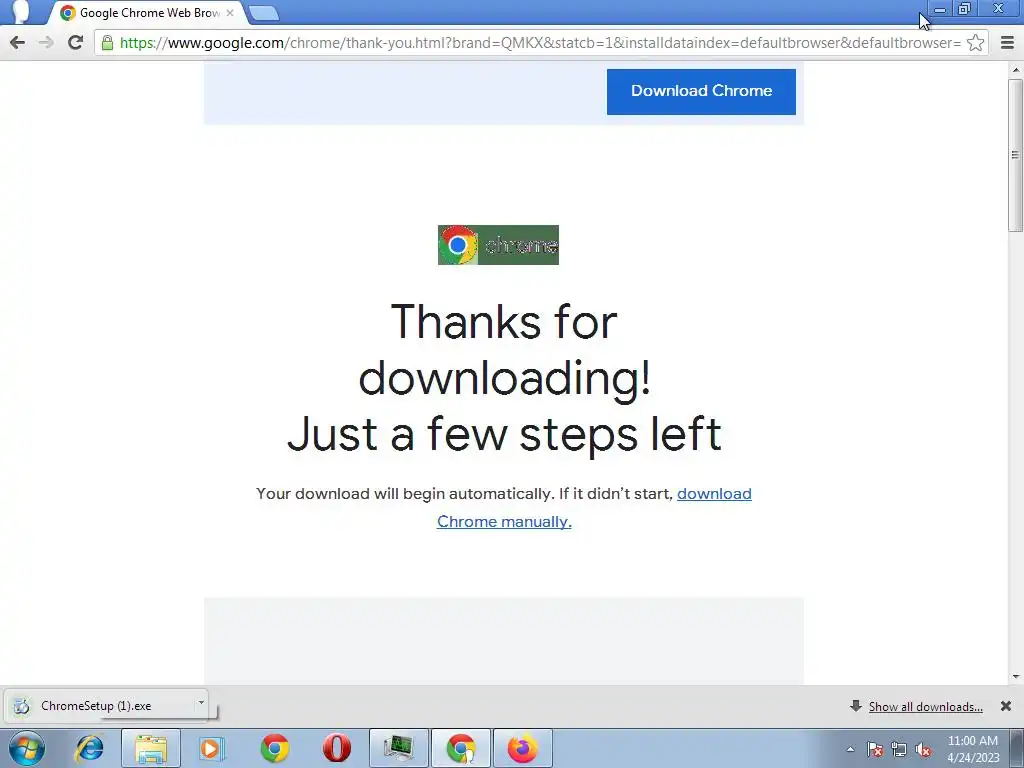Click the Download Chrome button
This screenshot has width=1024, height=768.
(x=701, y=91)
